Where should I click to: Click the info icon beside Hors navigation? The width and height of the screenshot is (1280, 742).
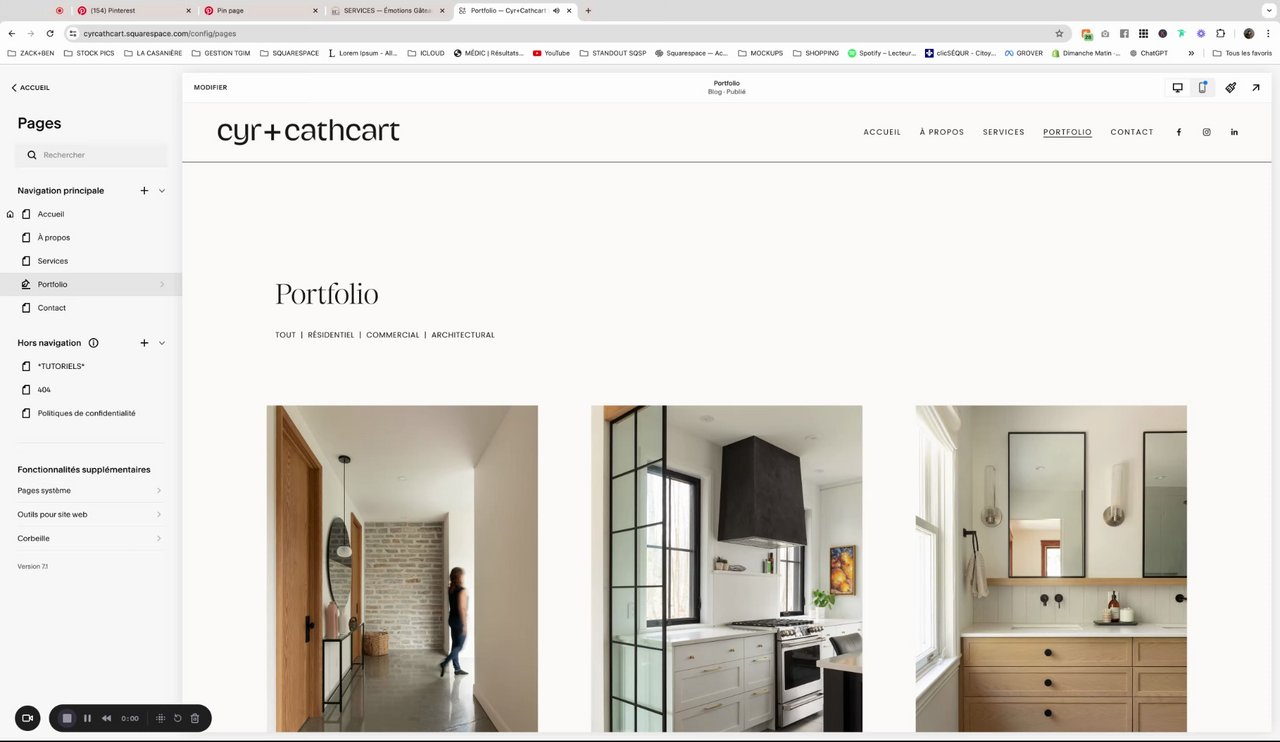(93, 343)
